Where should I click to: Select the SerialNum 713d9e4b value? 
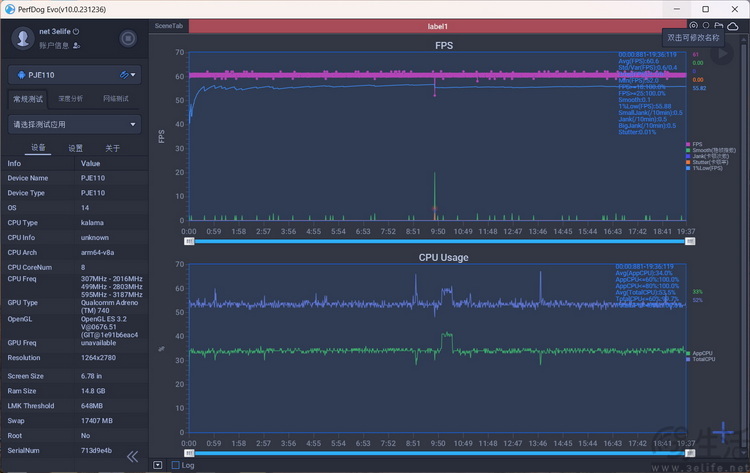(x=96, y=451)
